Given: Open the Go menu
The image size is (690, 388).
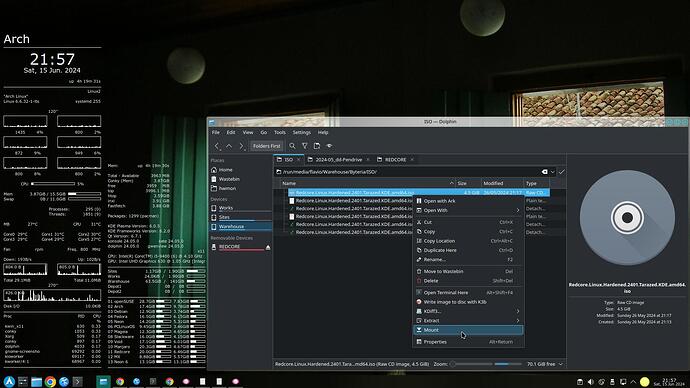Looking at the screenshot, I should point(264,132).
